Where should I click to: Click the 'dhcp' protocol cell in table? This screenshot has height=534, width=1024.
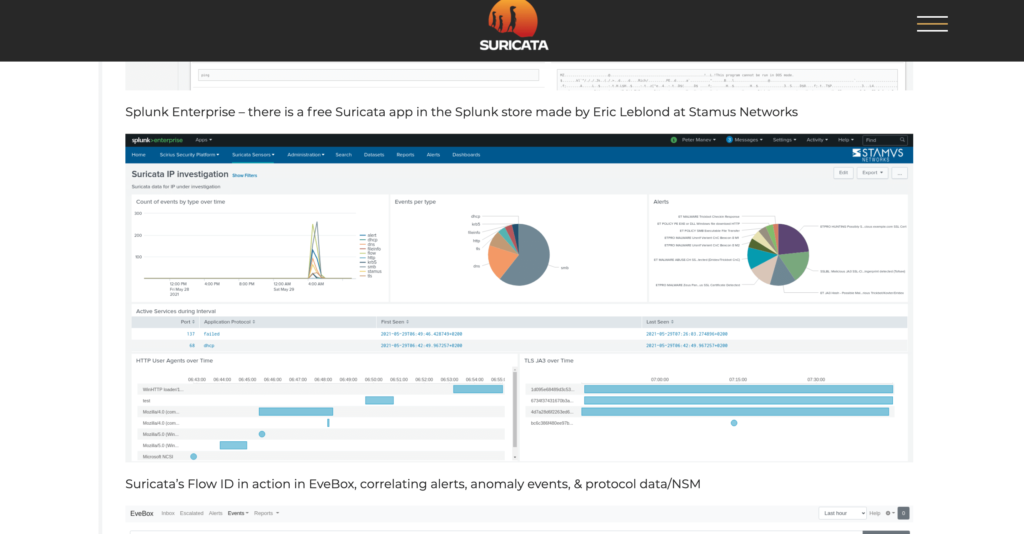tap(209, 345)
